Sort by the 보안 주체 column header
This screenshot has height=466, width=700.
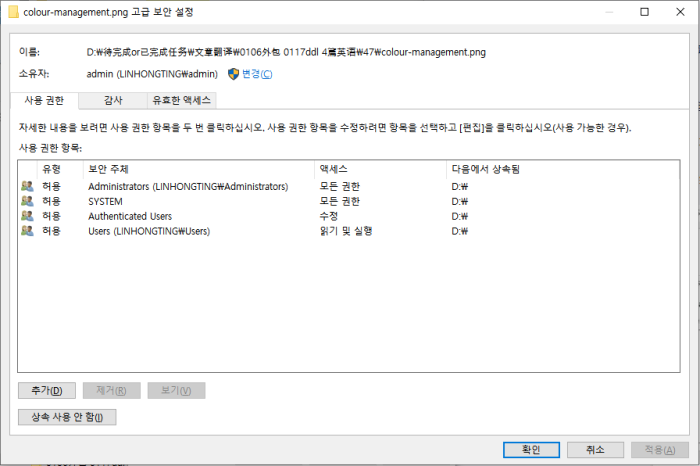pyautogui.click(x=199, y=169)
